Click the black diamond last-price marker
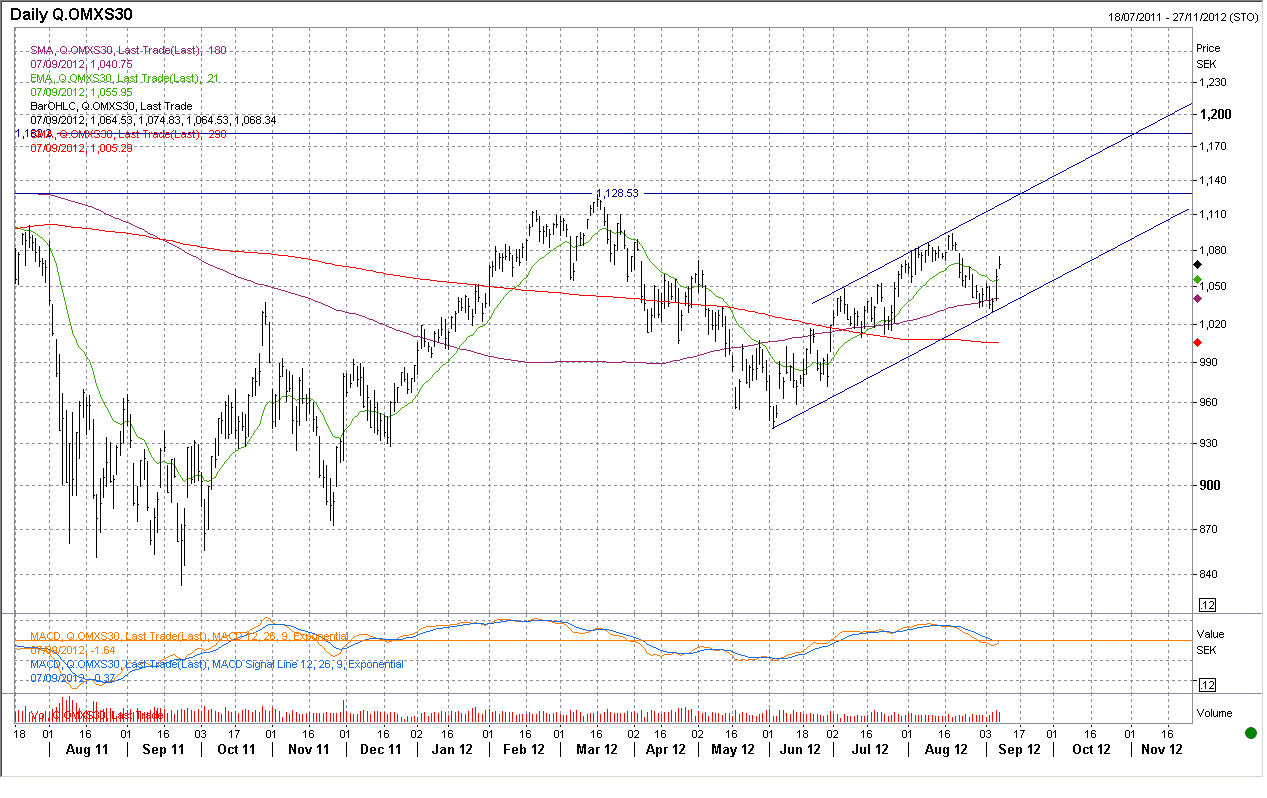The width and height of the screenshot is (1267, 798). 1198,262
